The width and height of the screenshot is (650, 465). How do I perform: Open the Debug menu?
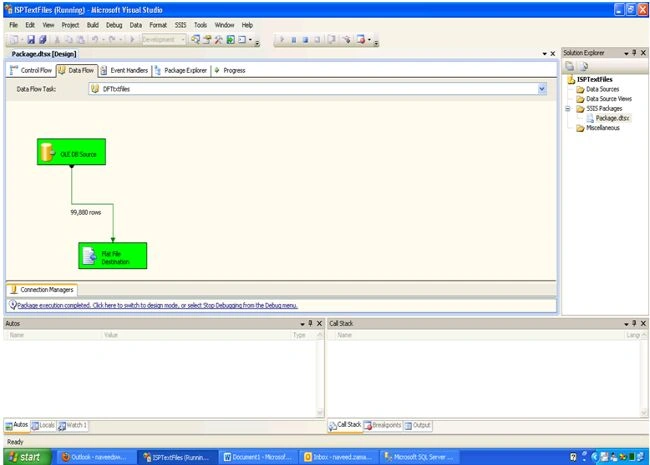pyautogui.click(x=114, y=25)
